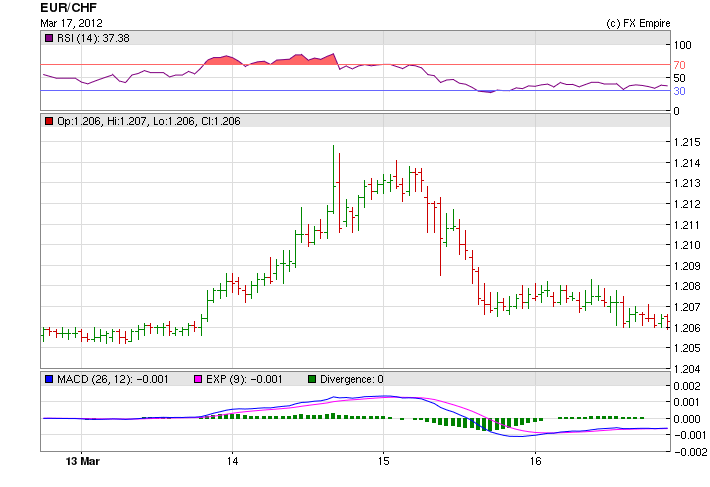Click the MACD 0.000 axis label
The width and height of the screenshot is (710, 487).
pos(687,419)
